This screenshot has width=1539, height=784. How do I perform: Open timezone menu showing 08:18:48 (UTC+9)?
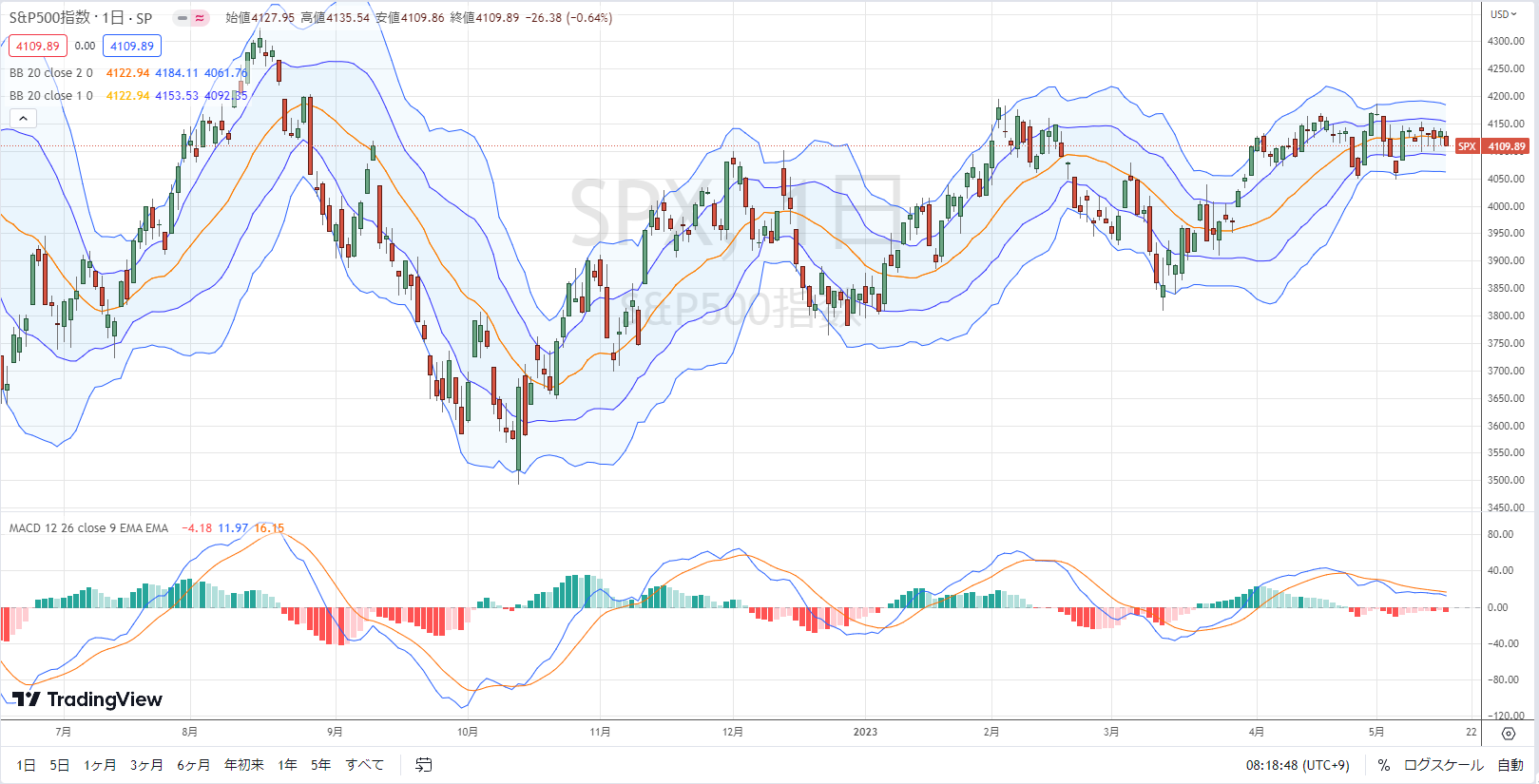coord(1298,765)
